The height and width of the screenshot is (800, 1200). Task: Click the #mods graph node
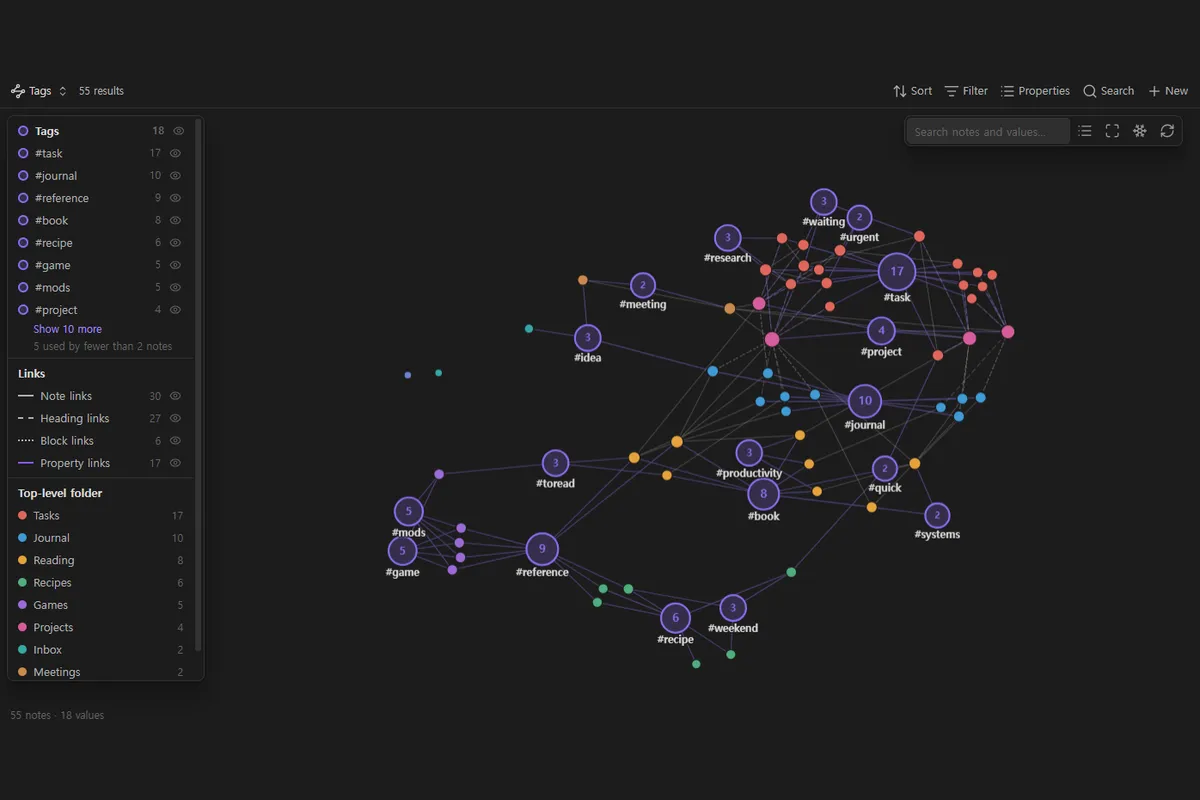coord(408,512)
